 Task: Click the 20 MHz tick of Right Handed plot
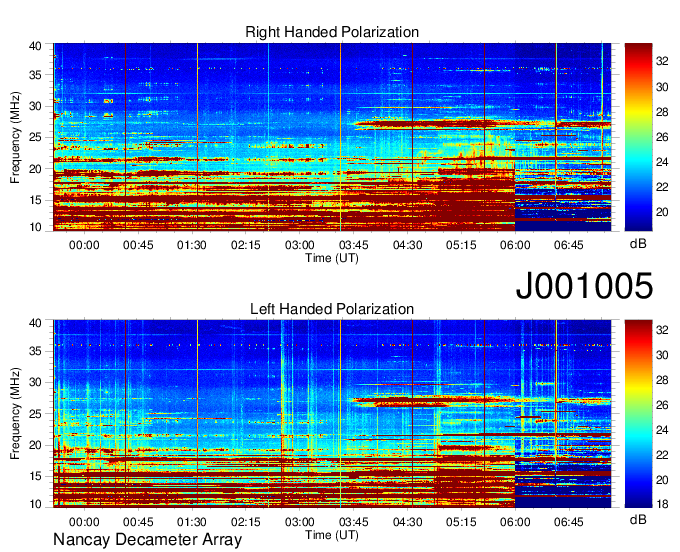(x=35, y=169)
